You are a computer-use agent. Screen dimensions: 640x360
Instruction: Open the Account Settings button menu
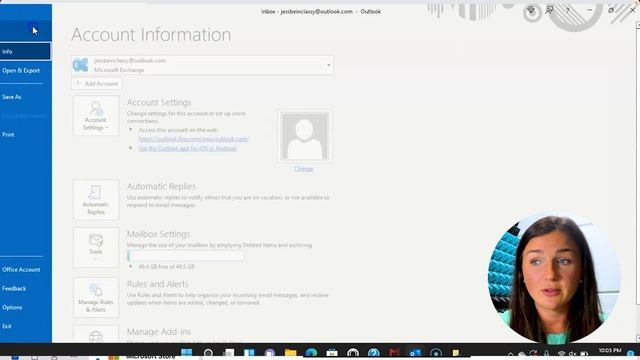point(96,116)
